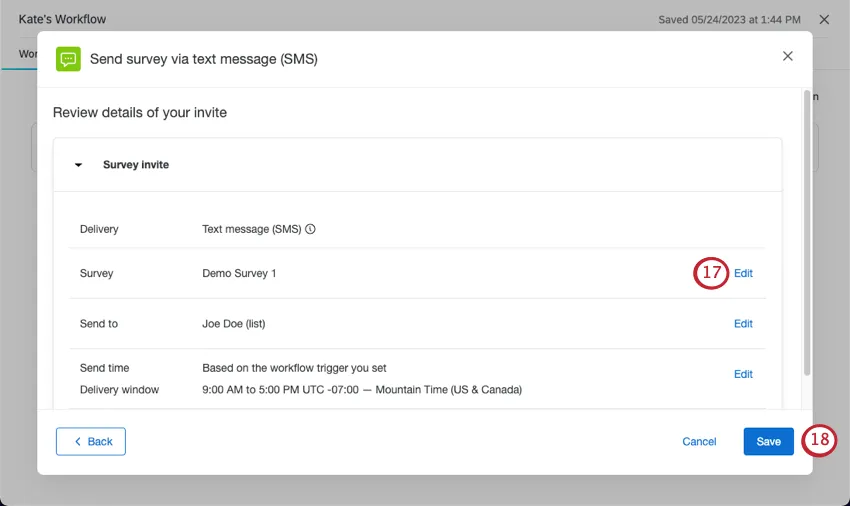The image size is (850, 506).
Task: Click the Demo Survey 1 value
Action: click(x=239, y=273)
